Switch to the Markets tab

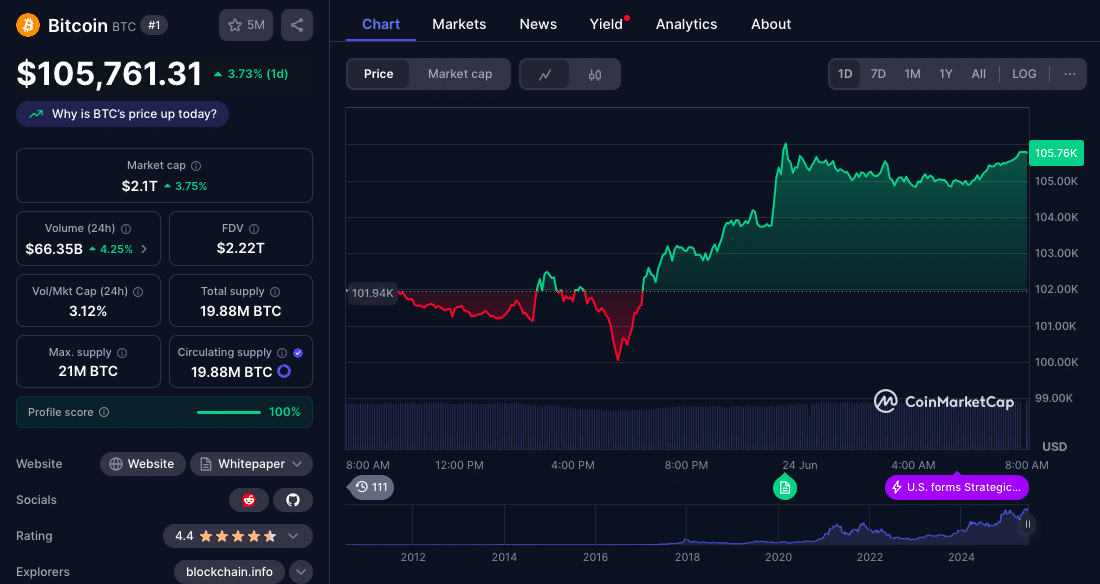tap(459, 24)
